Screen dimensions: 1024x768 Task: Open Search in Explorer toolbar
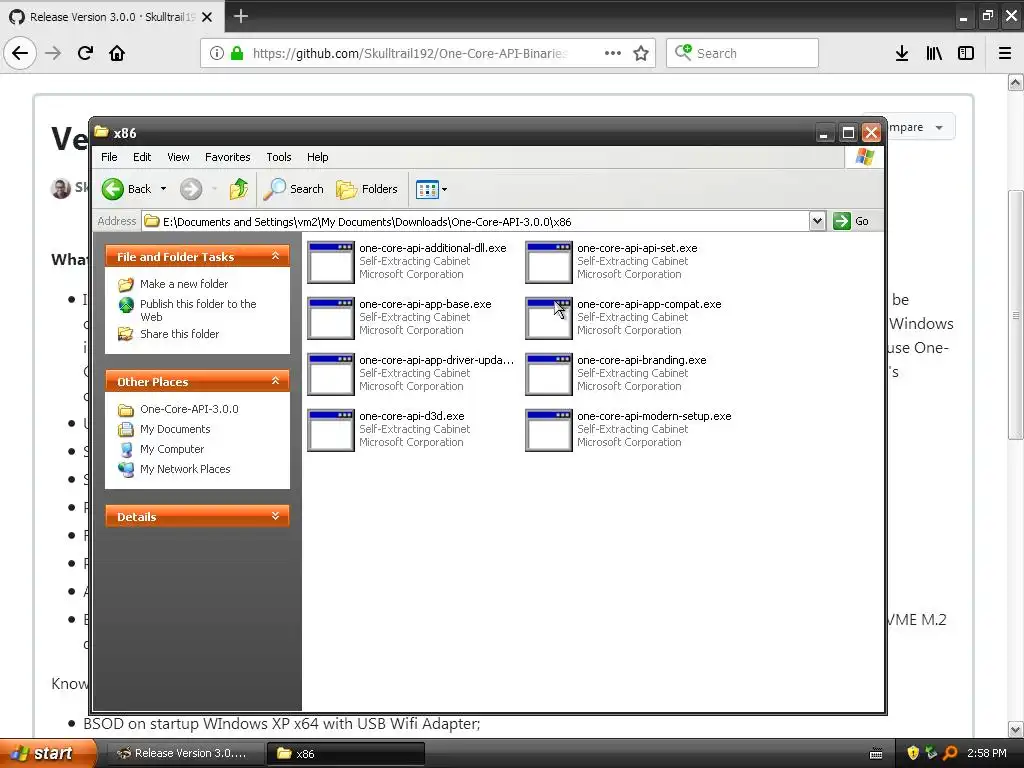point(293,189)
